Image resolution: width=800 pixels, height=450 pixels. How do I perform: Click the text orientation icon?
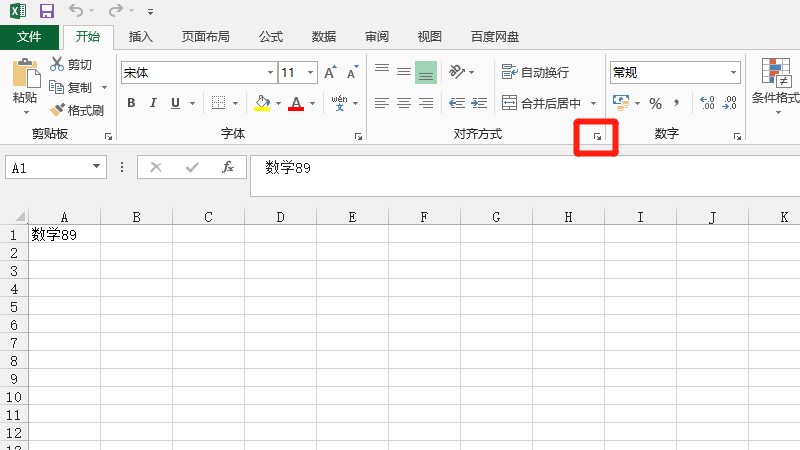click(x=457, y=72)
